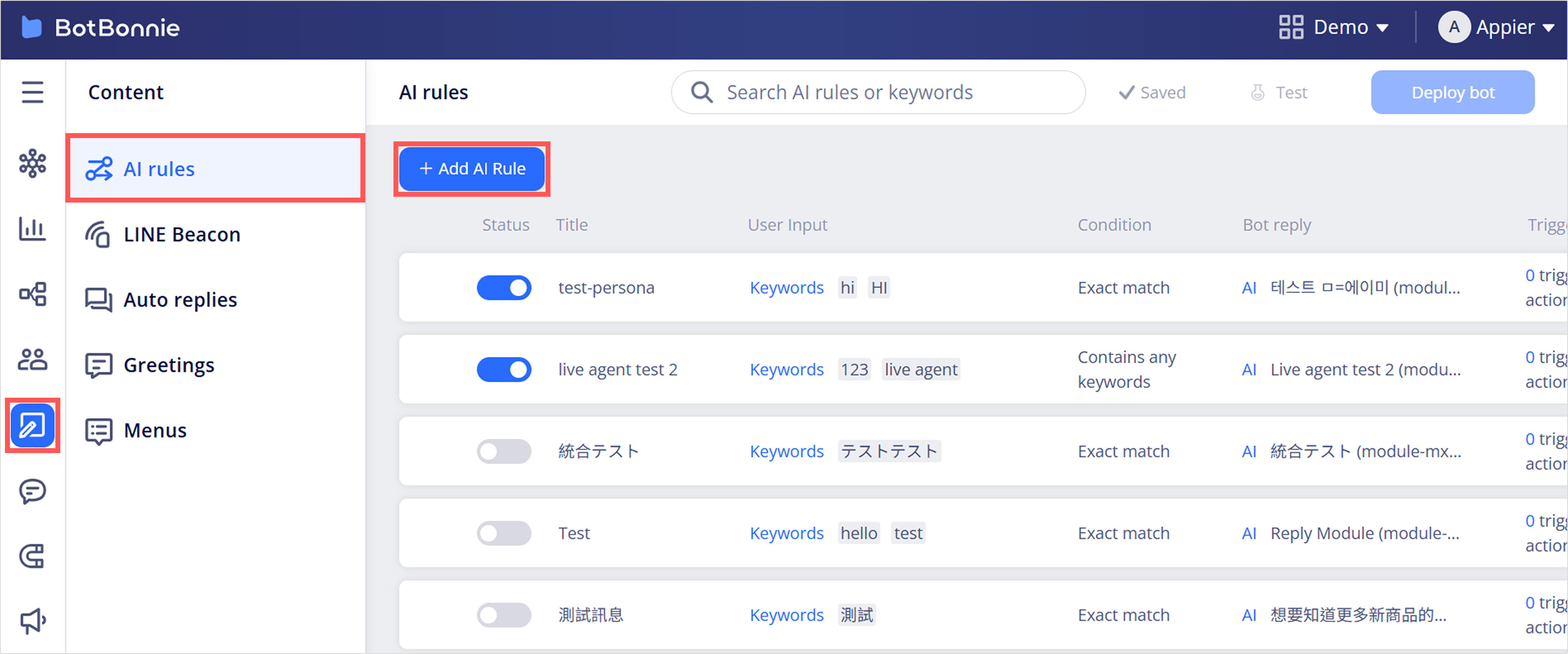
Task: Click Keywords link in 測試訊息 row
Action: [786, 615]
